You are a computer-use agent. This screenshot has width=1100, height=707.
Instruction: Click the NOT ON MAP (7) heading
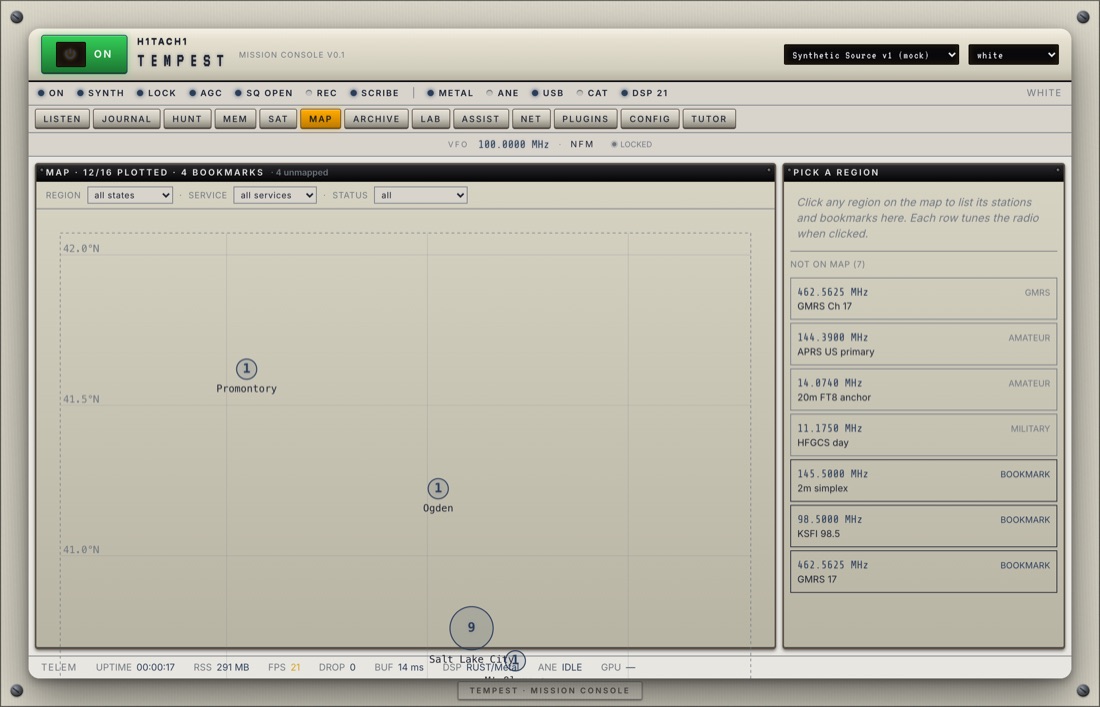click(828, 264)
